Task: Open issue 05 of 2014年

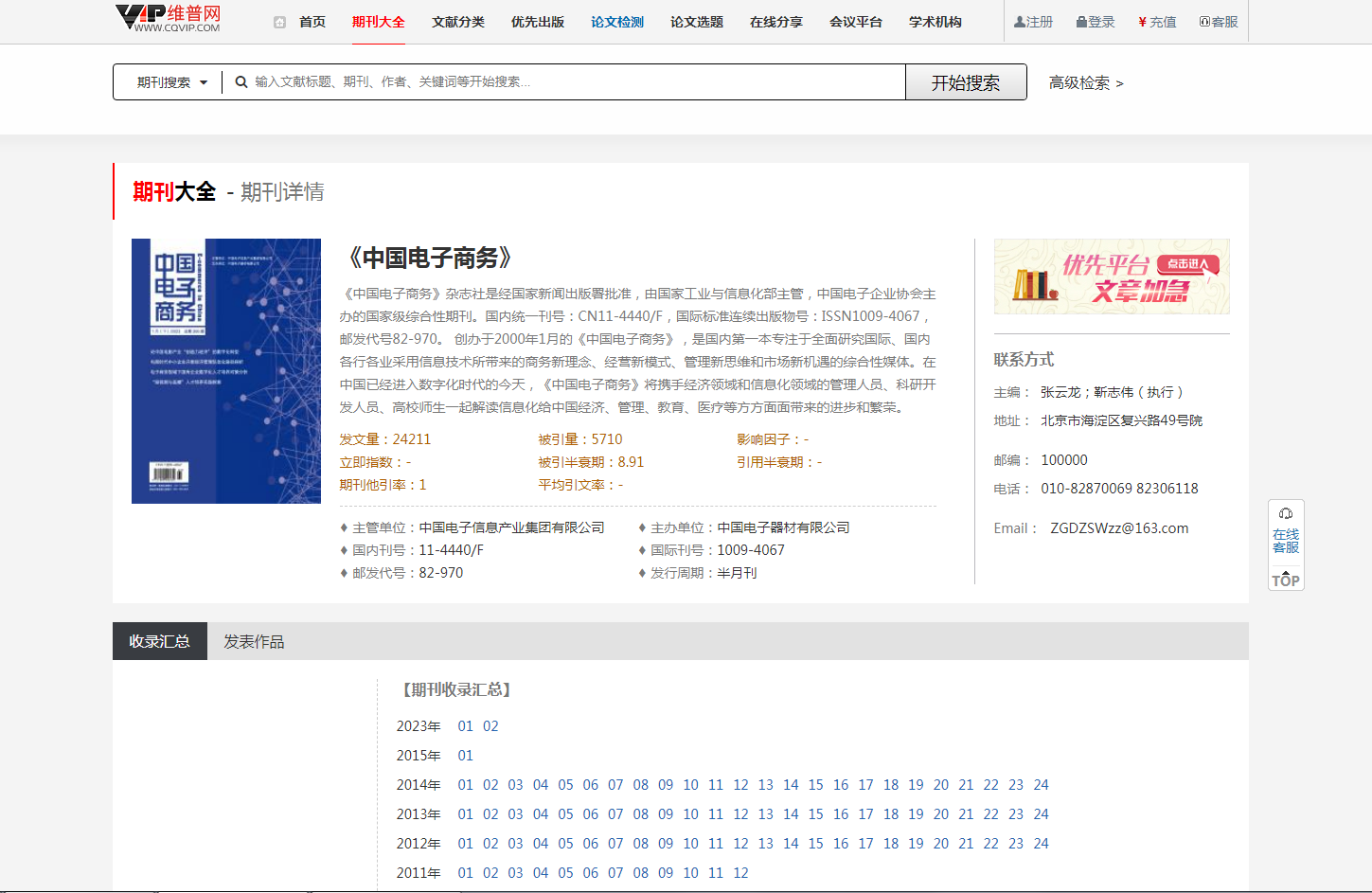Action: tap(565, 785)
